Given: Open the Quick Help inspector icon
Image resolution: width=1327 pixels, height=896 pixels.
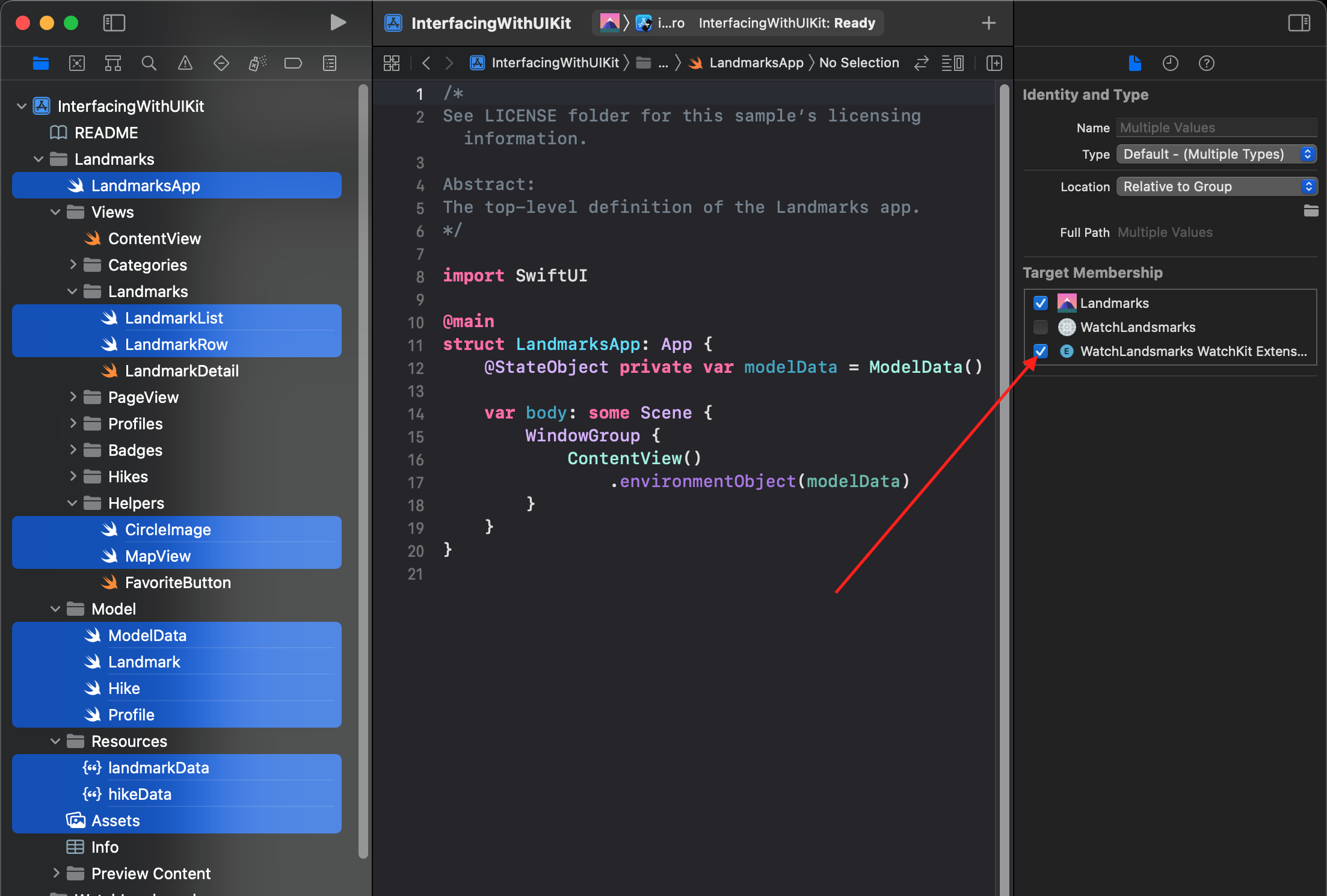Looking at the screenshot, I should click(1206, 63).
